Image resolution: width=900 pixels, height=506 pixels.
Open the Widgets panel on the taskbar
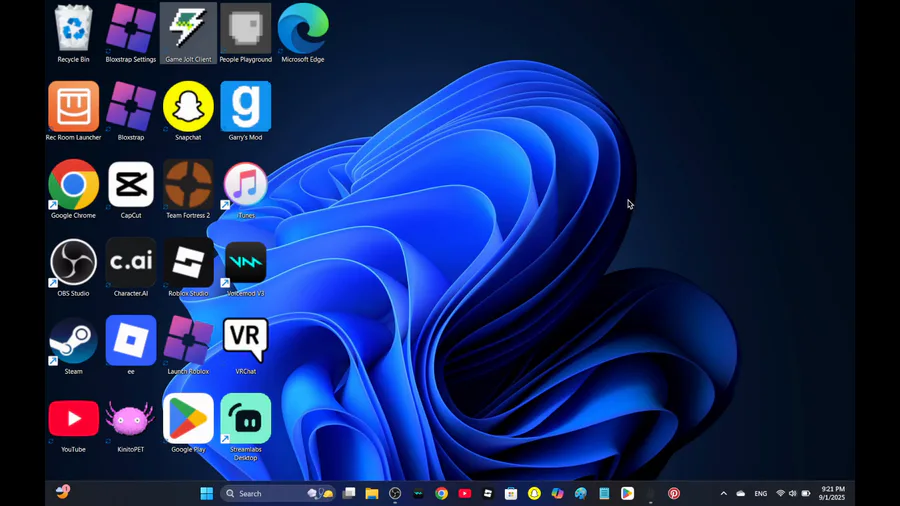coord(63,492)
